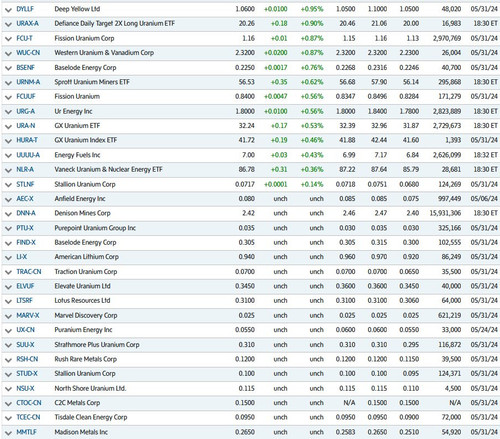Open the HURA-T ticker link
500x439 pixels.
coord(27,140)
